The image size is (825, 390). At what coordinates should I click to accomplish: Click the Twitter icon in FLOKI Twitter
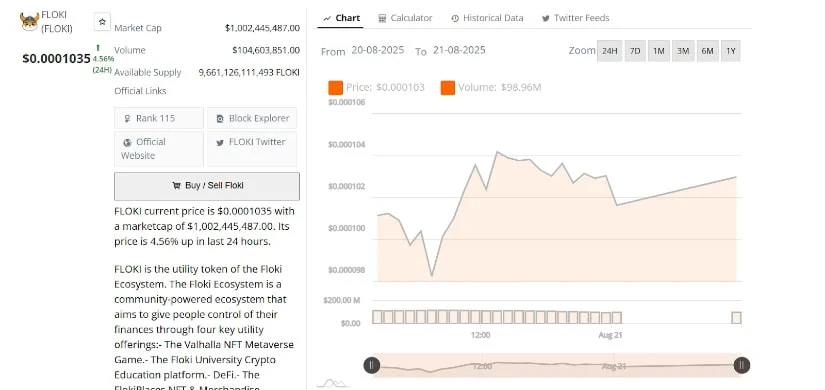[x=219, y=143]
